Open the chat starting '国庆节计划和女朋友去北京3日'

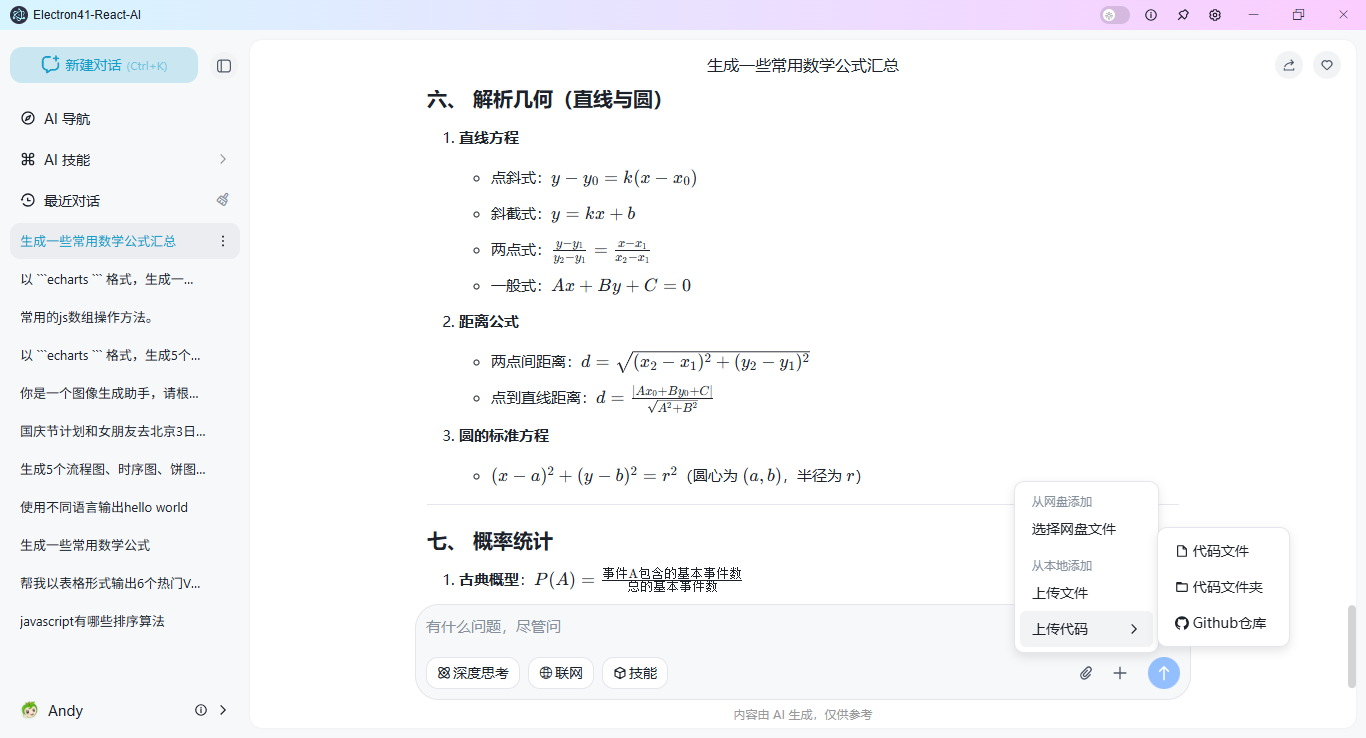[x=125, y=431]
